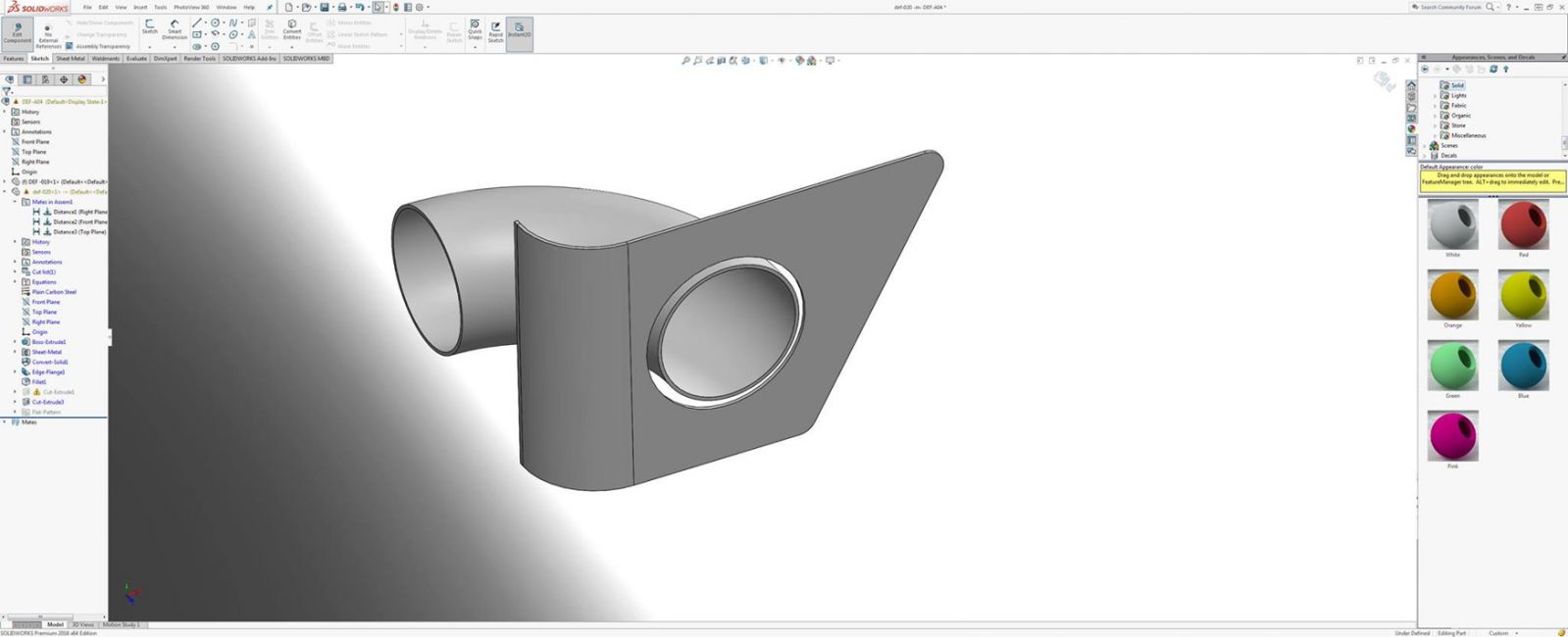Pick the Red appearance swatch
Image resolution: width=1568 pixels, height=637 pixels.
click(1524, 223)
